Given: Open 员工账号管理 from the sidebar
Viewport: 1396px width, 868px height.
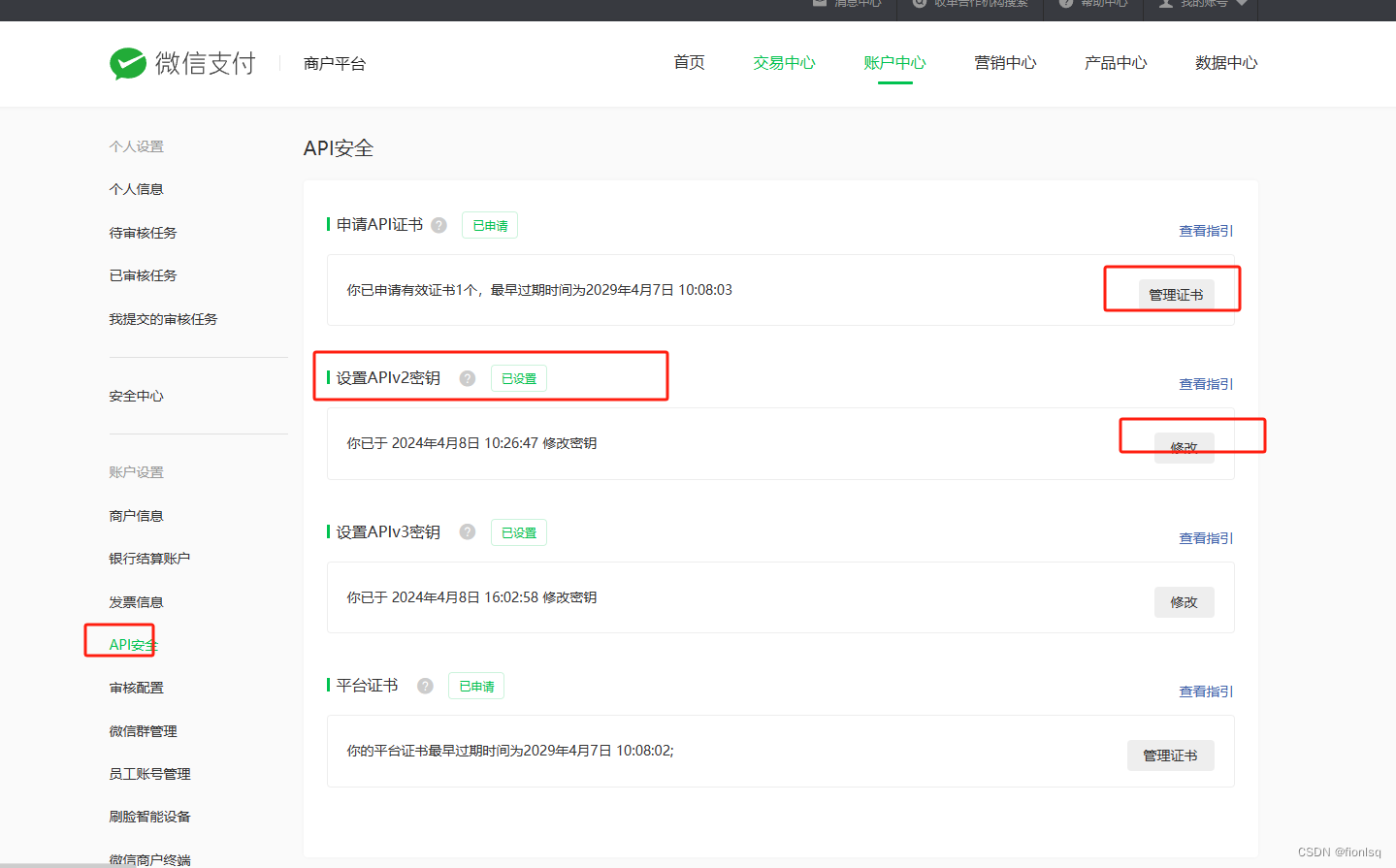Looking at the screenshot, I should coord(150,773).
